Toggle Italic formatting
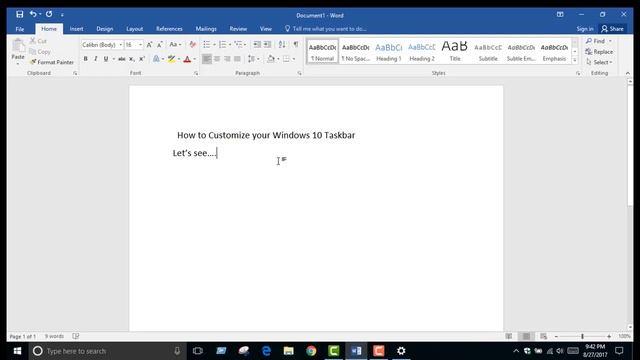The width and height of the screenshot is (640, 360). (x=96, y=59)
